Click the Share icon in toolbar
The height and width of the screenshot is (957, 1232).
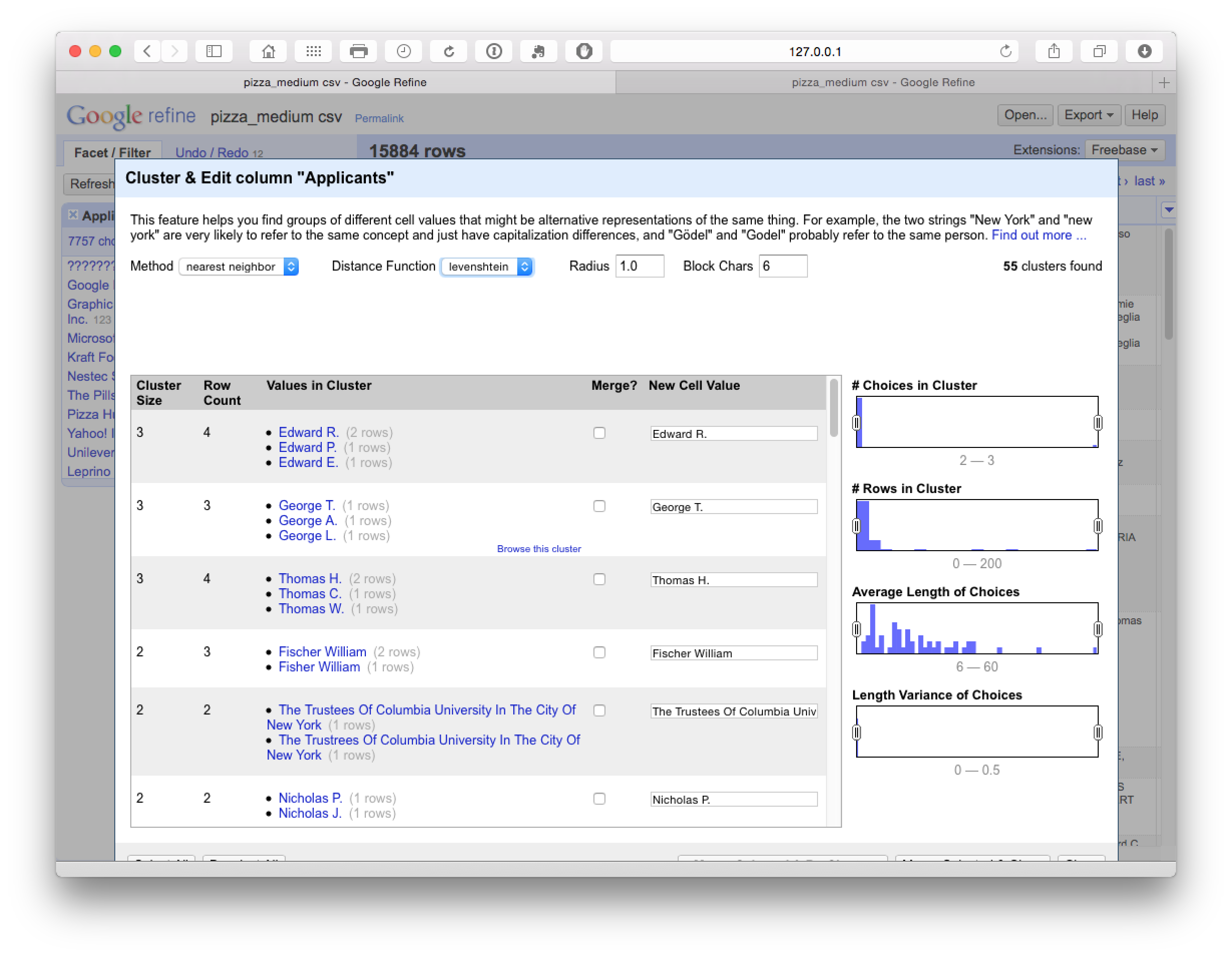point(1054,51)
